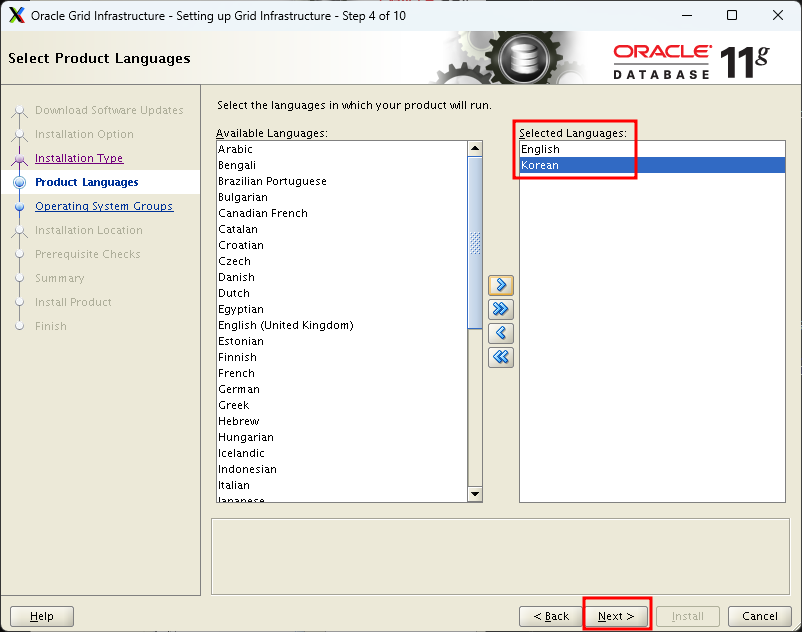Select Arabic in Available Languages

342,149
